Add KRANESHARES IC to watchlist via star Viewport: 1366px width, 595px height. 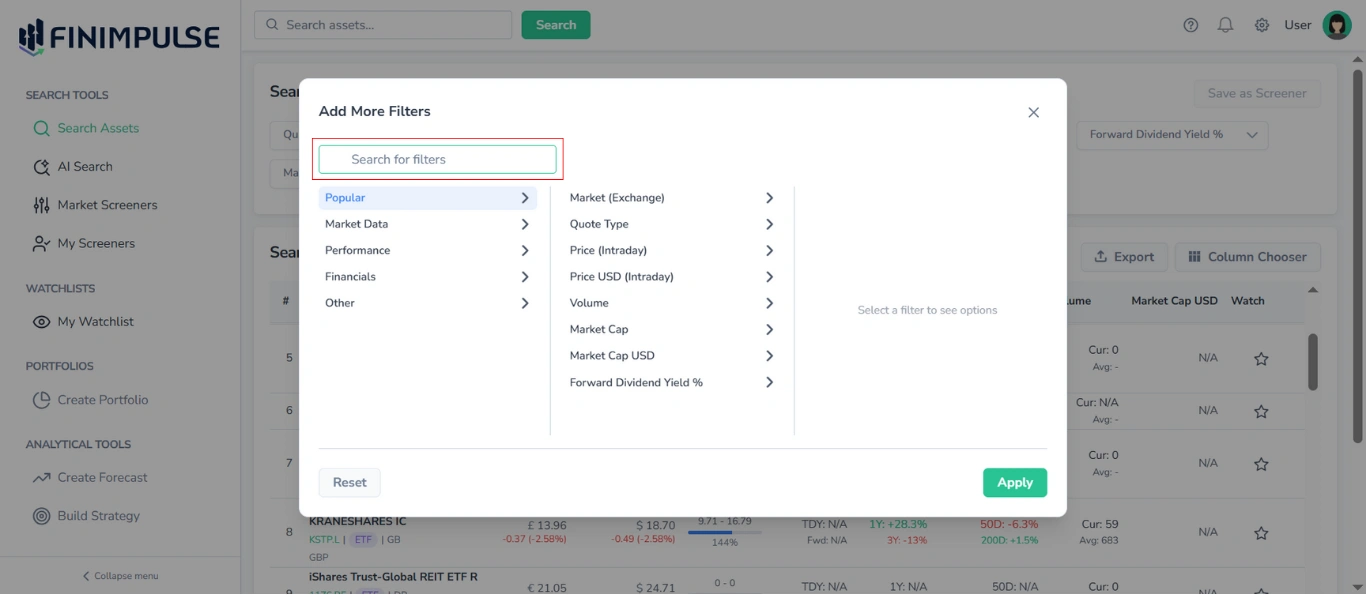(1261, 531)
